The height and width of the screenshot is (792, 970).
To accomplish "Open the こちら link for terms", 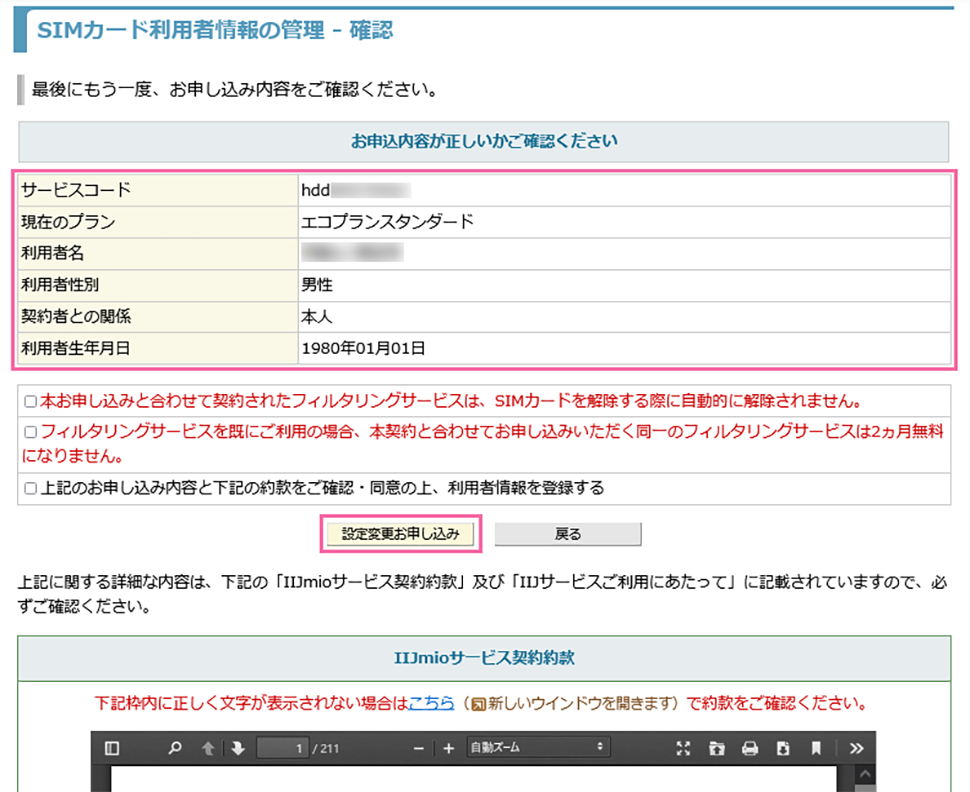I will tap(431, 703).
